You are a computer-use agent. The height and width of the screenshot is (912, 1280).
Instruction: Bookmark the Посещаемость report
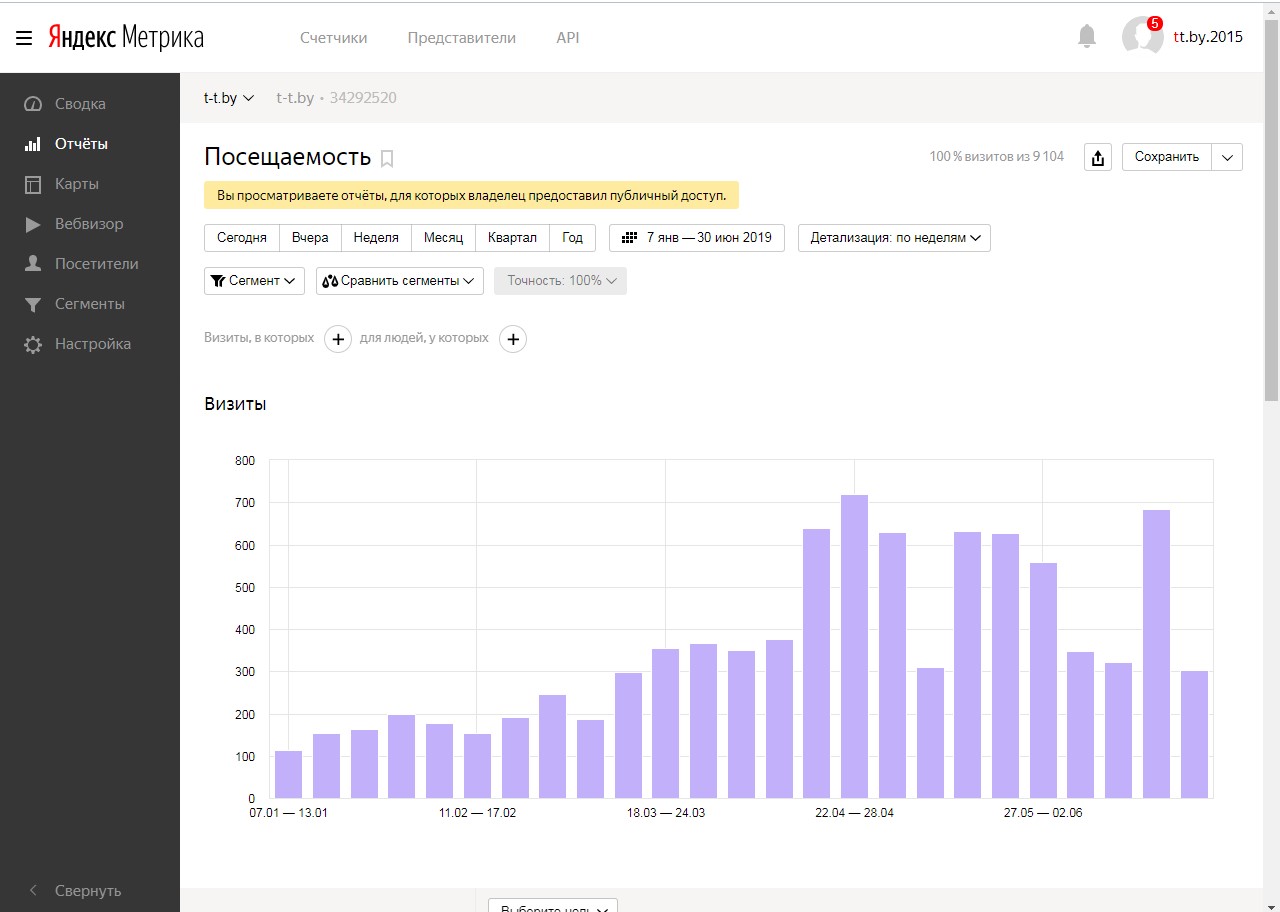coord(388,158)
